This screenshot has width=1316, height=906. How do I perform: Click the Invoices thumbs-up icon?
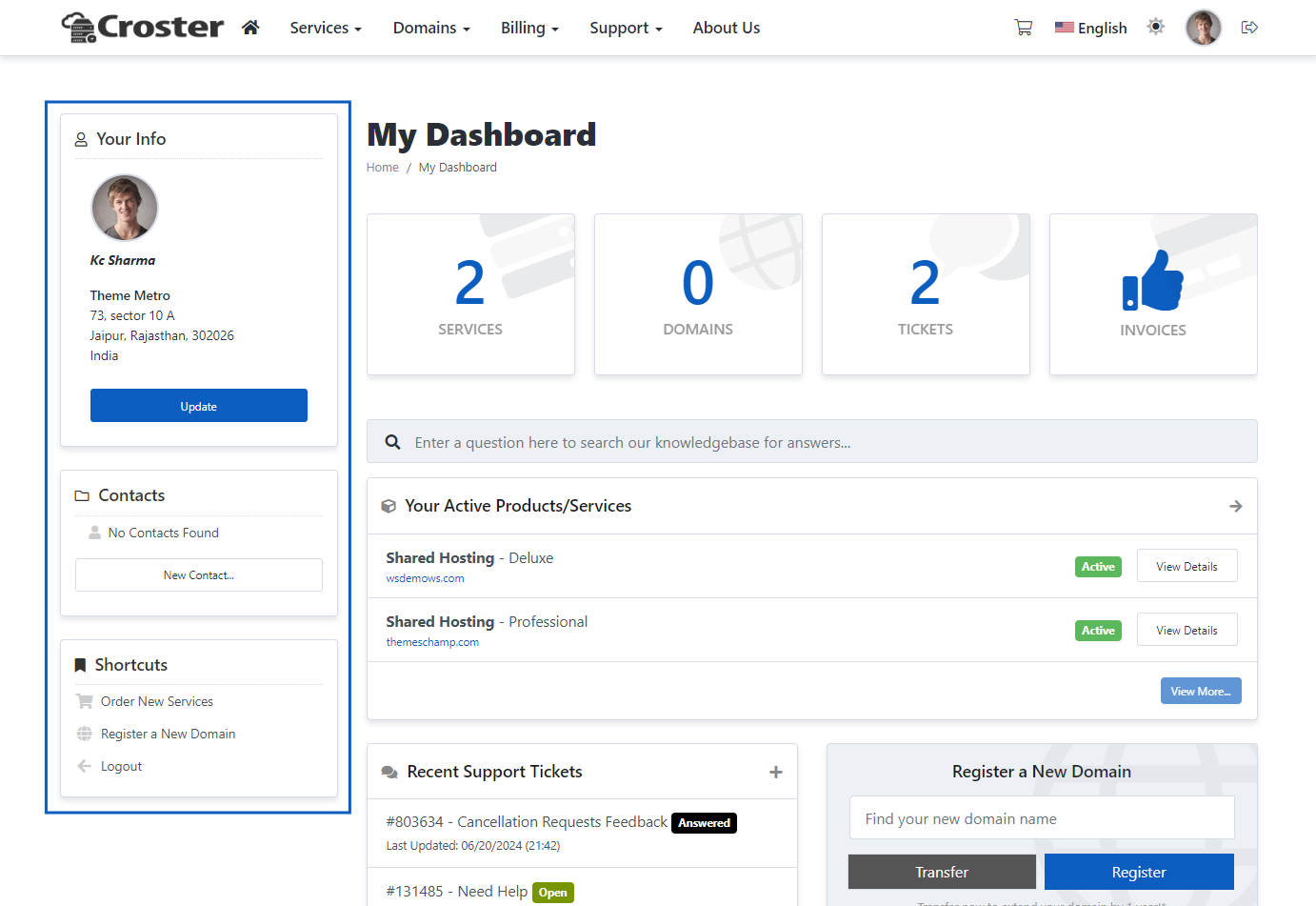pyautogui.click(x=1152, y=281)
